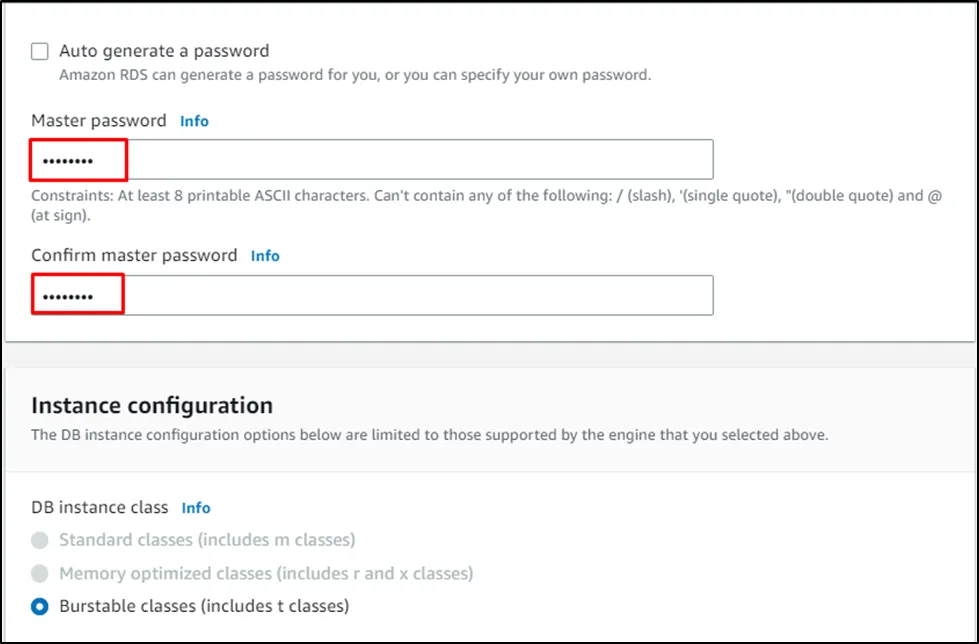The height and width of the screenshot is (644, 979).
Task: Click 'Standard classes (includes m classes)' label text
Action: (207, 541)
